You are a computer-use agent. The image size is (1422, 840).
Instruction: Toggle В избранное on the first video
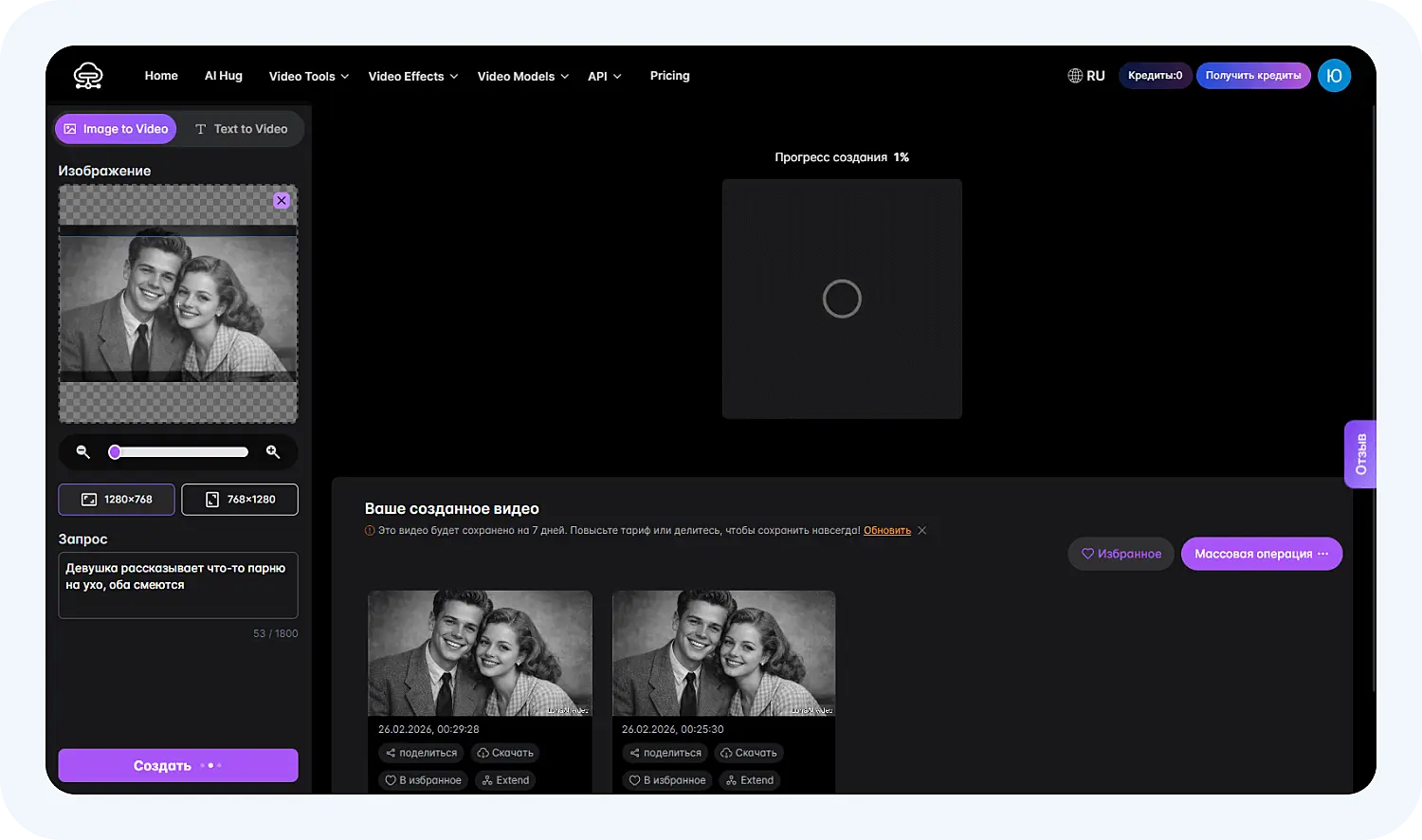[422, 779]
